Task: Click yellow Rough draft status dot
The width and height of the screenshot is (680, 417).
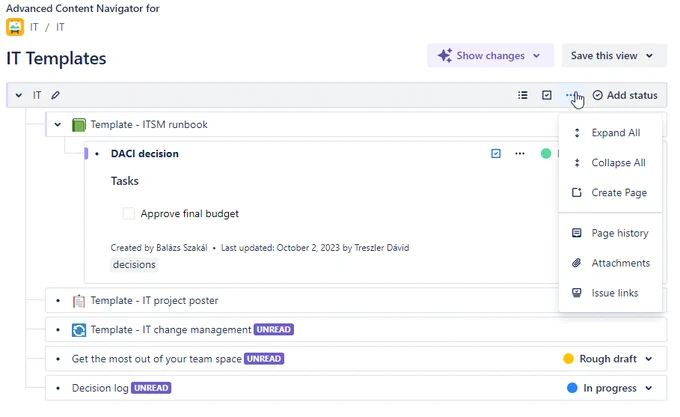Action: pos(568,358)
